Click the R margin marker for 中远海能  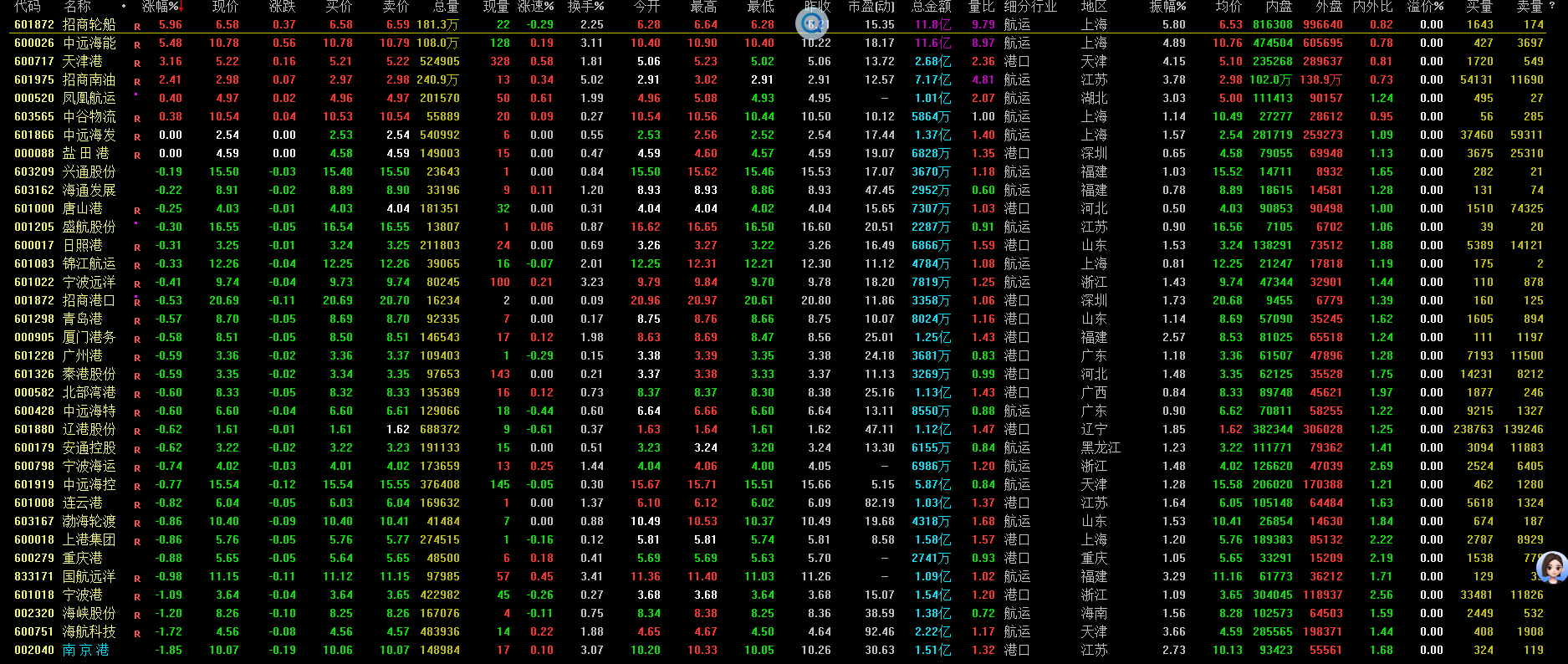[137, 45]
